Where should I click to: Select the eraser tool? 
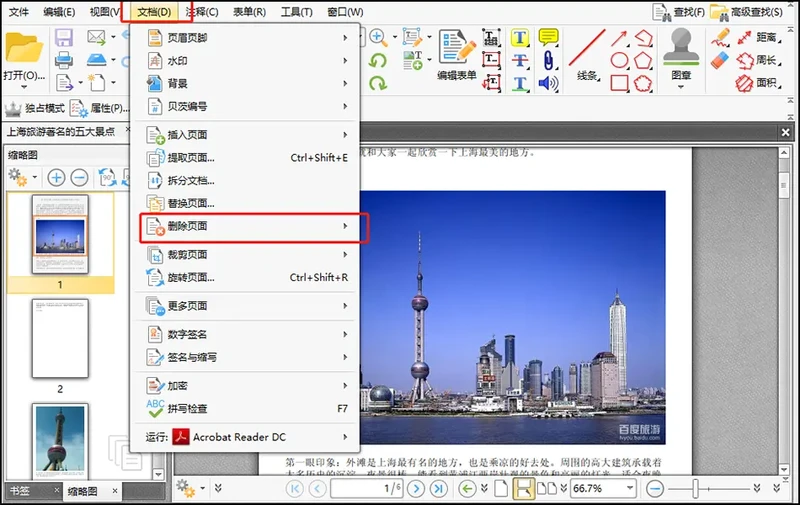(719, 60)
